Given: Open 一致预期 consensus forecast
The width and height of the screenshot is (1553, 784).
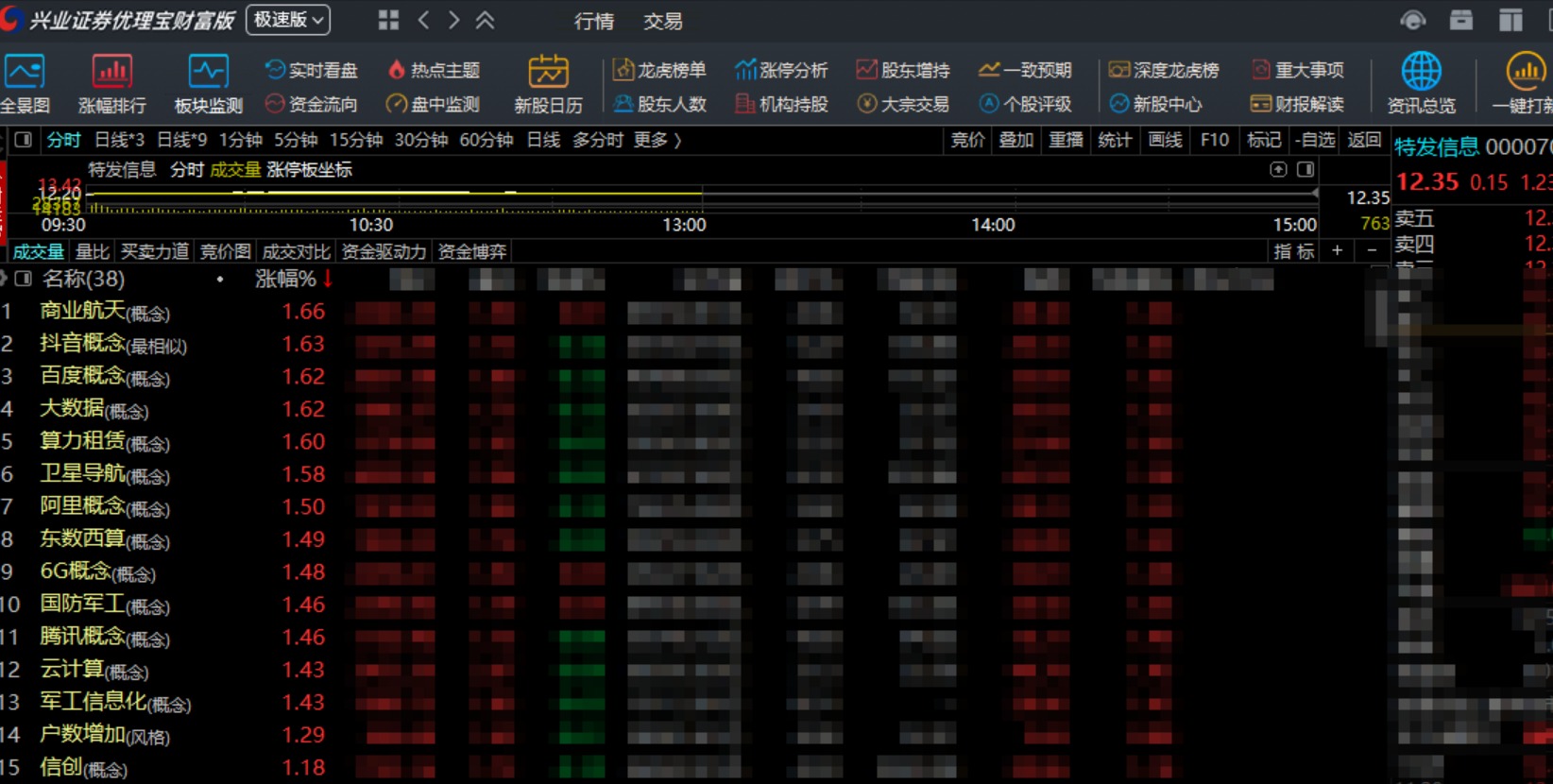Looking at the screenshot, I should [x=1025, y=70].
